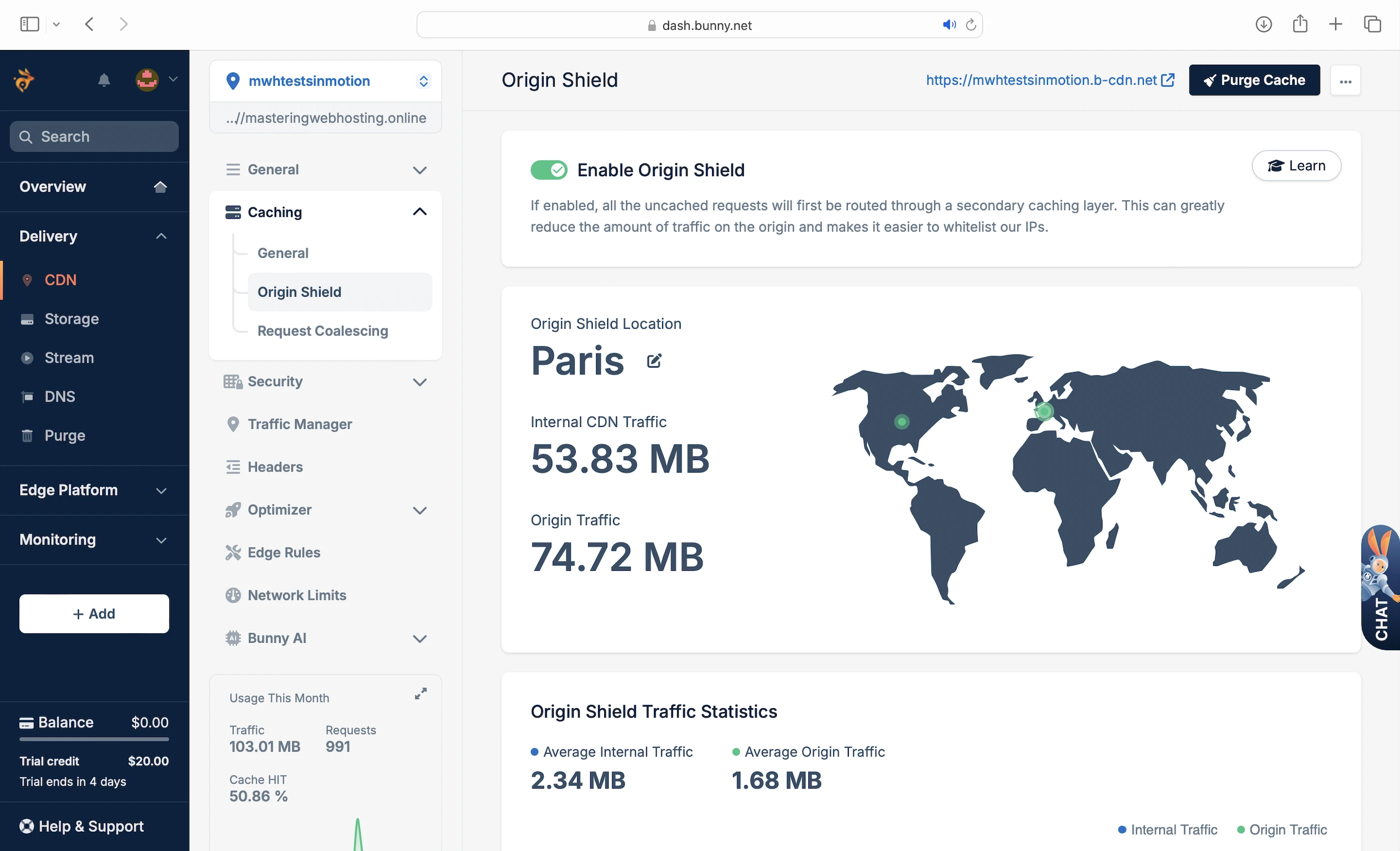Click the Safari reload page icon

(971, 25)
